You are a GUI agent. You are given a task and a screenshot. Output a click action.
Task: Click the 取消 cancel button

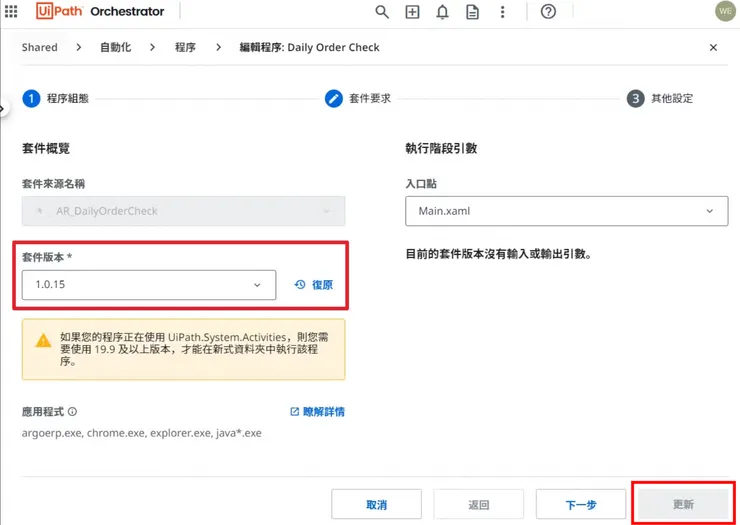(376, 505)
